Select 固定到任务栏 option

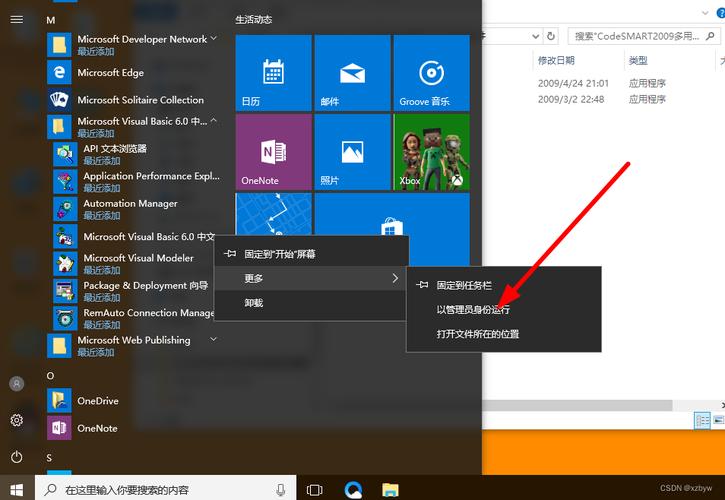coord(504,285)
